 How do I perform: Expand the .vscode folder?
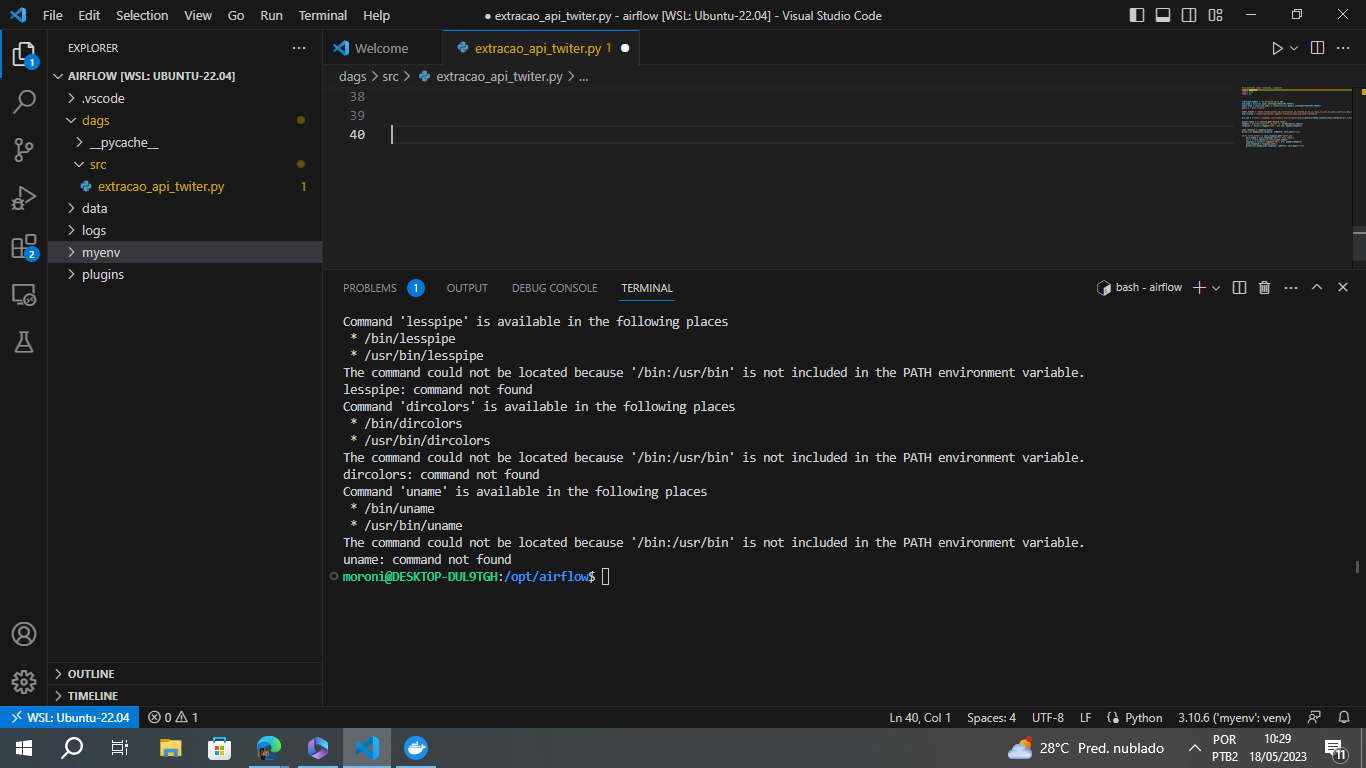(x=185, y=98)
